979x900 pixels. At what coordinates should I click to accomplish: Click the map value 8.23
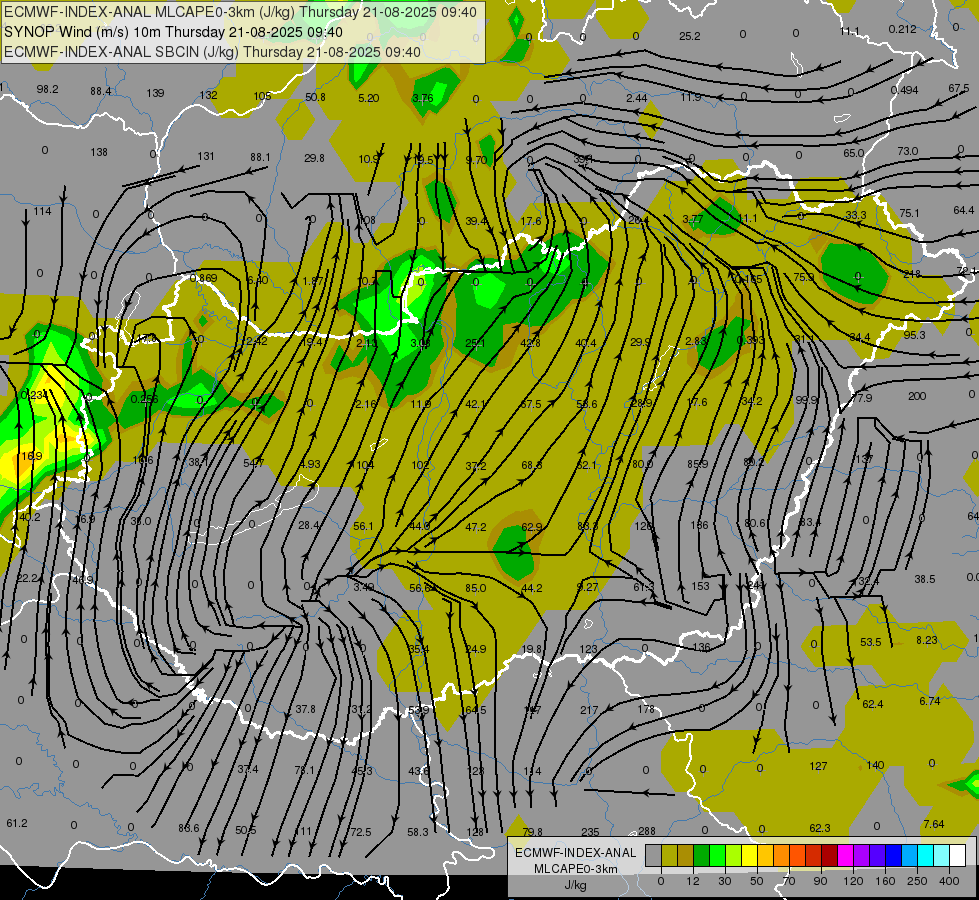927,640
